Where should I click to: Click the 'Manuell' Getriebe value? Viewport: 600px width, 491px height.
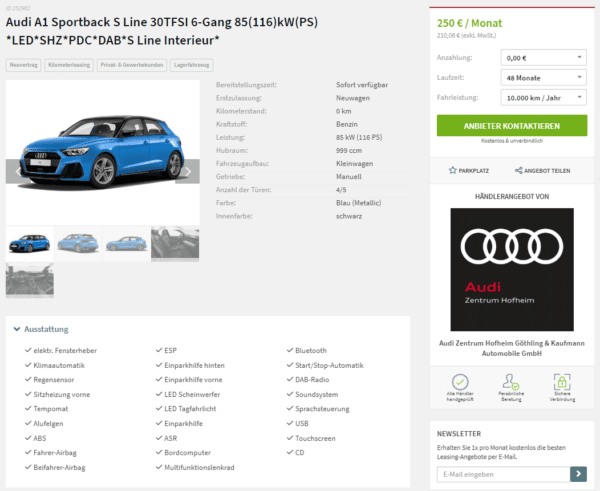[x=349, y=177]
